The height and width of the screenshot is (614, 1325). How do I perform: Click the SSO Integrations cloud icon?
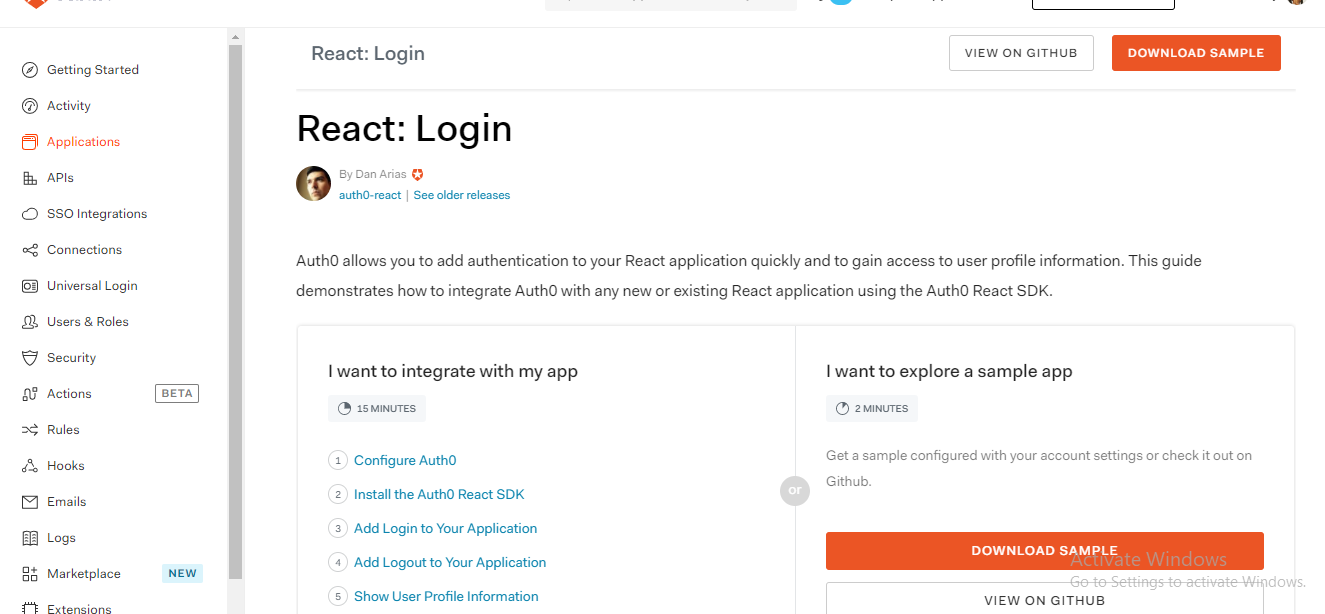(30, 214)
